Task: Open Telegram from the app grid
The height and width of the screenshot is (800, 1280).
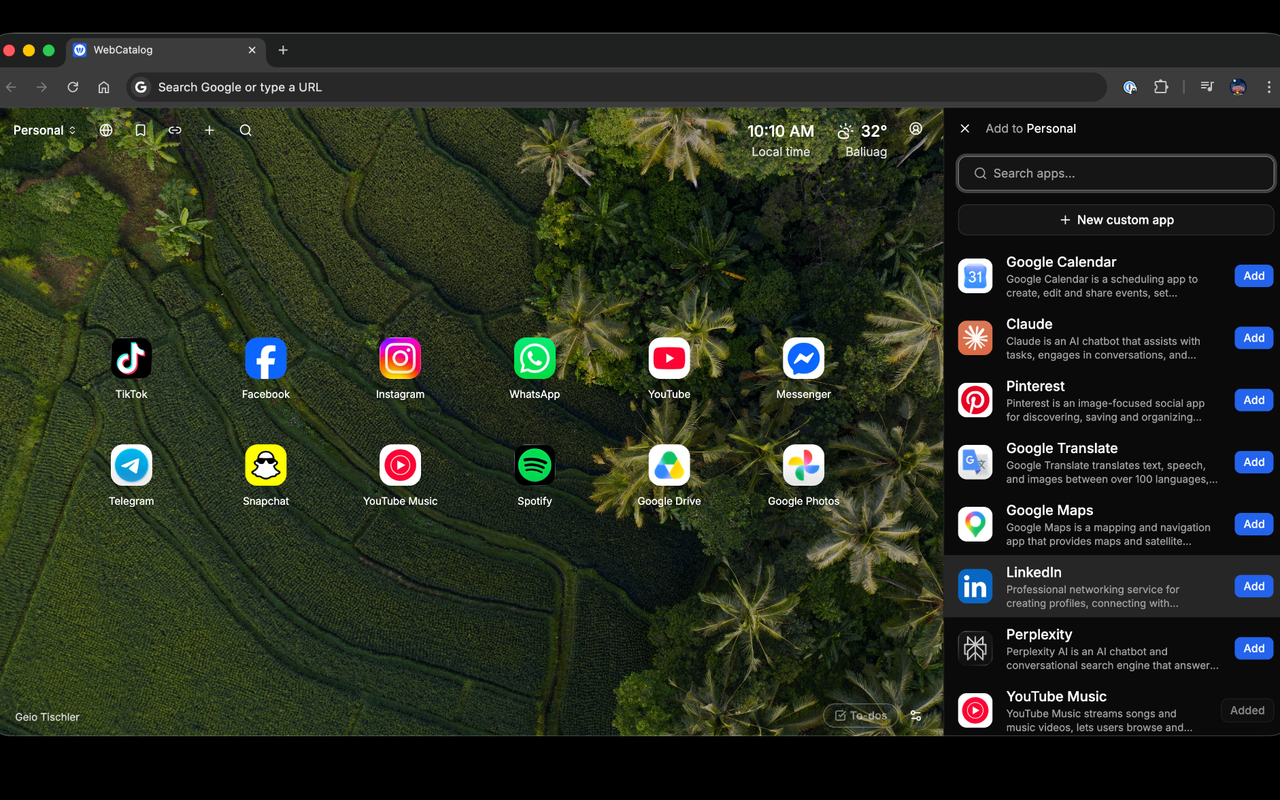Action: click(131, 466)
